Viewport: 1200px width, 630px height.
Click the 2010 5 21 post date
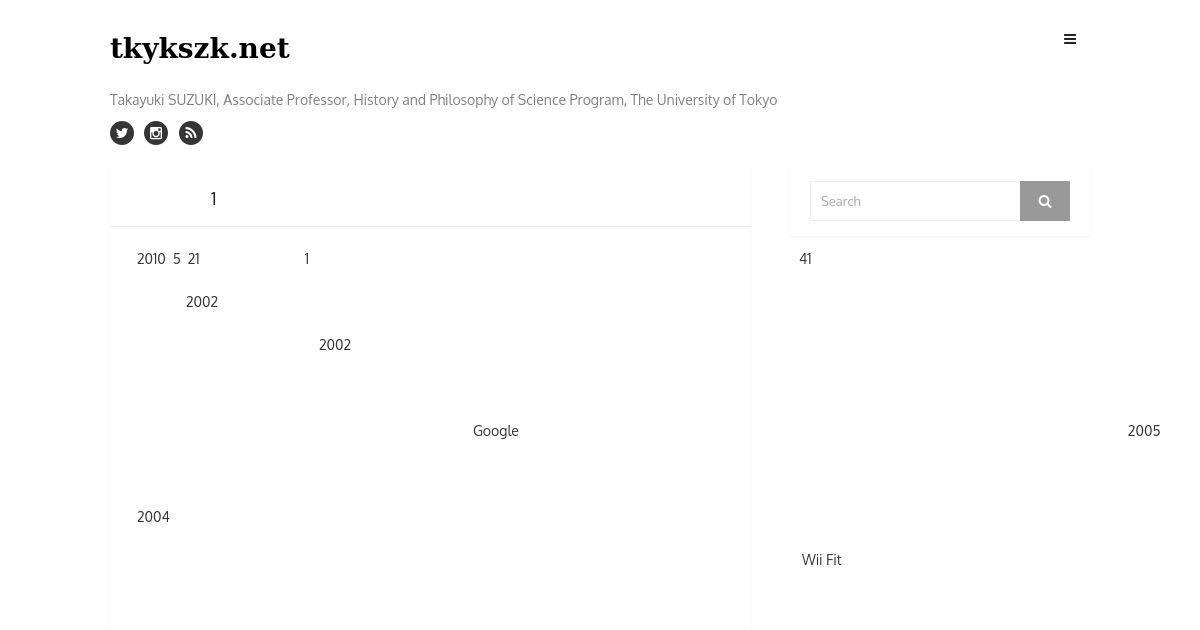[168, 259]
